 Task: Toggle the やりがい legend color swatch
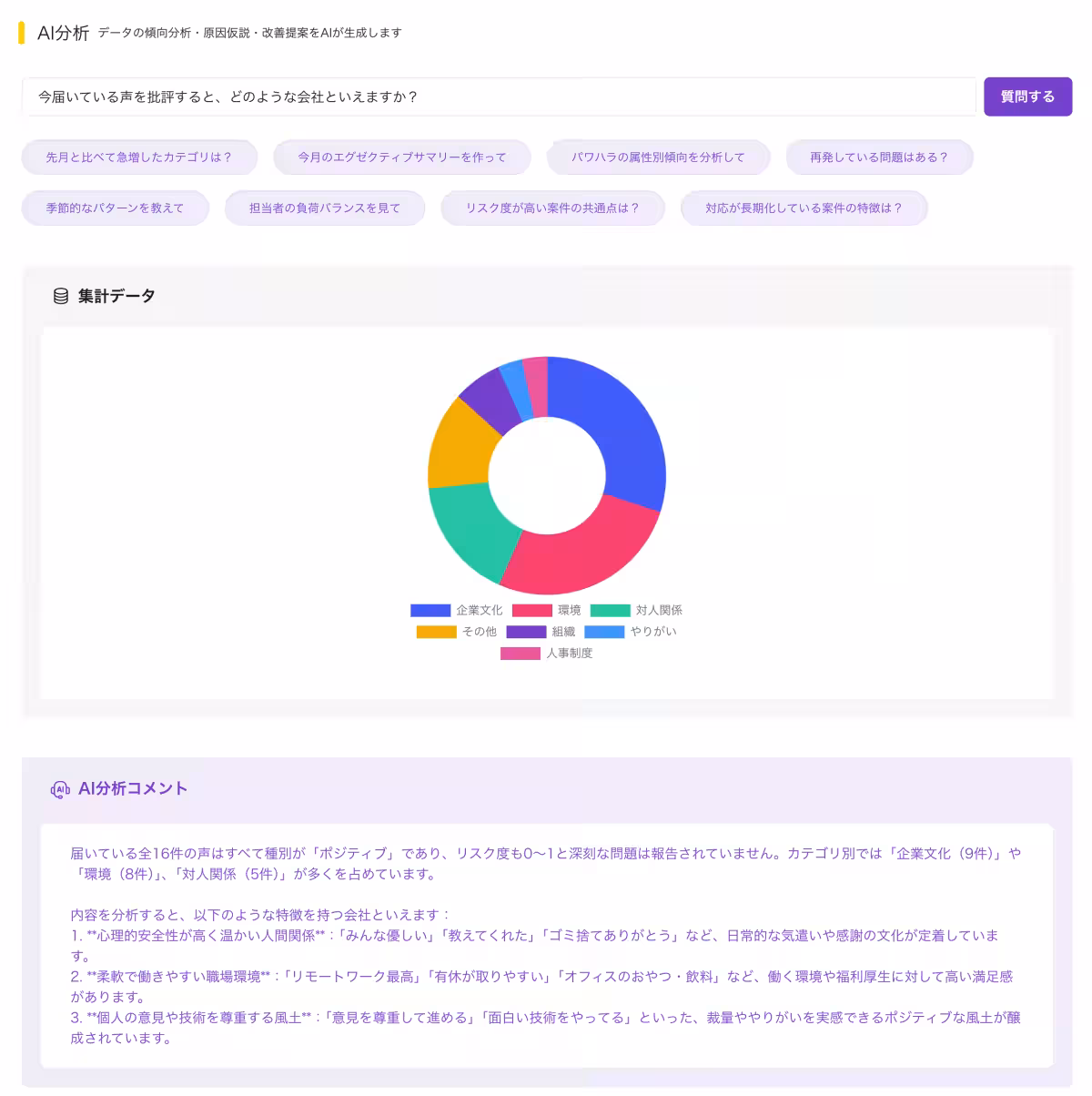[605, 632]
